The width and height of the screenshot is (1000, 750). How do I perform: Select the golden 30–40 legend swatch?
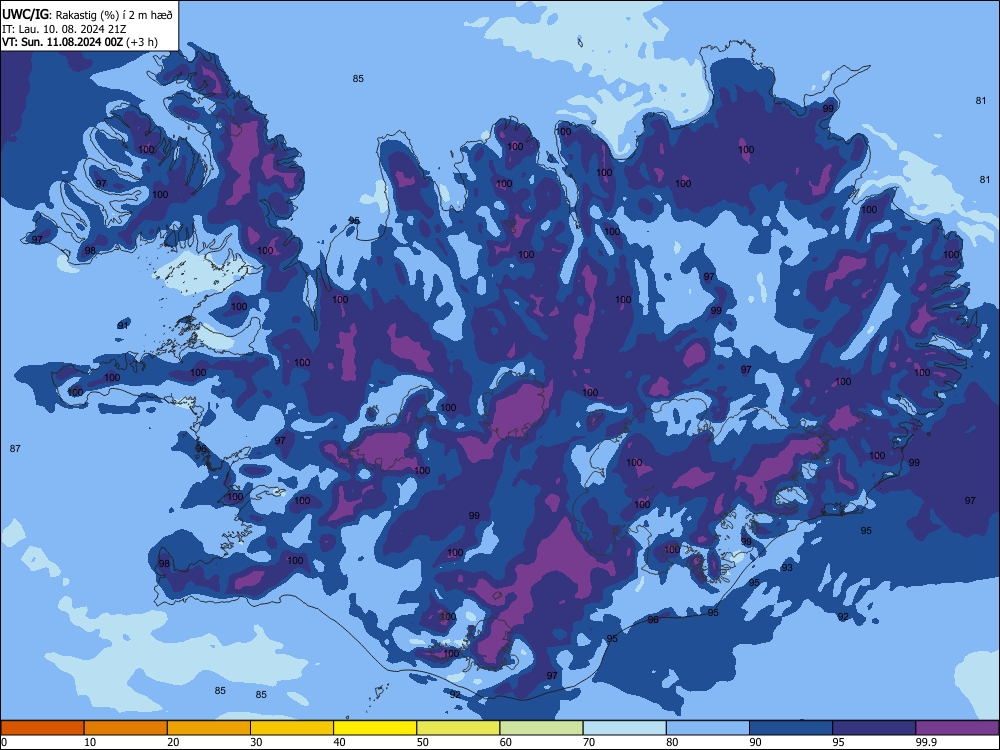292,728
